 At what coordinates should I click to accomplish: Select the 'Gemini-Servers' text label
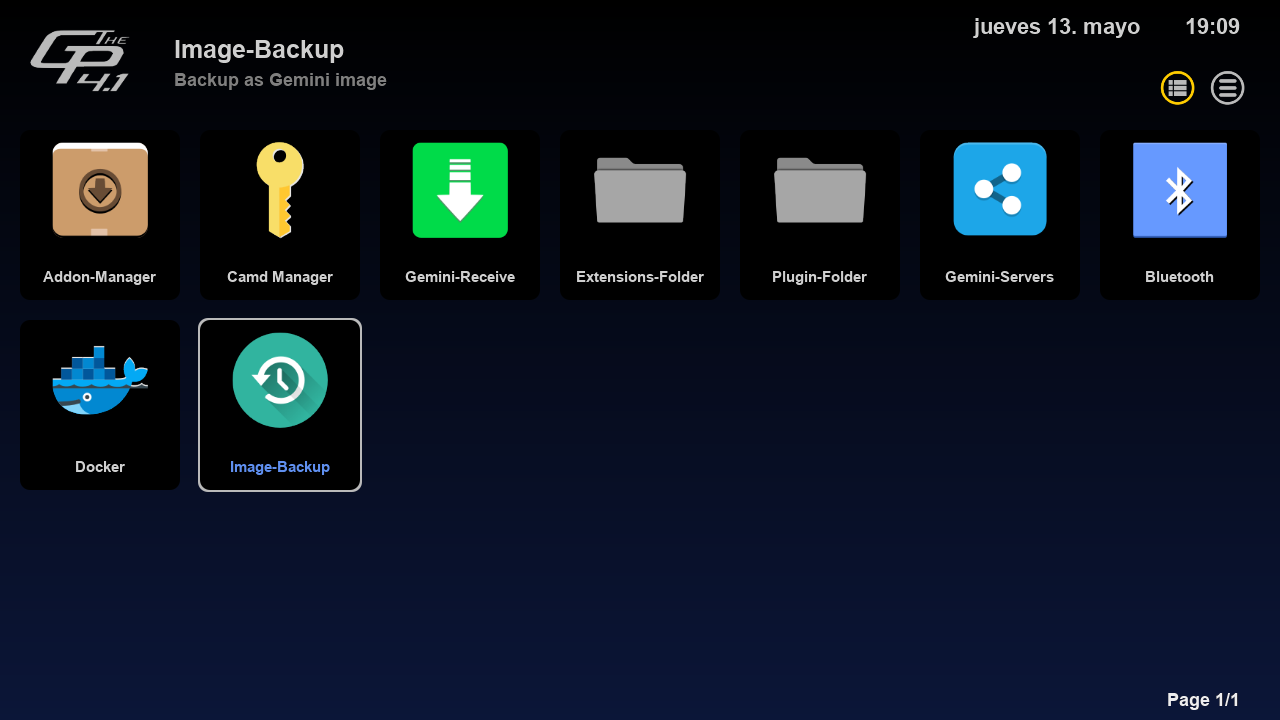(1000, 277)
